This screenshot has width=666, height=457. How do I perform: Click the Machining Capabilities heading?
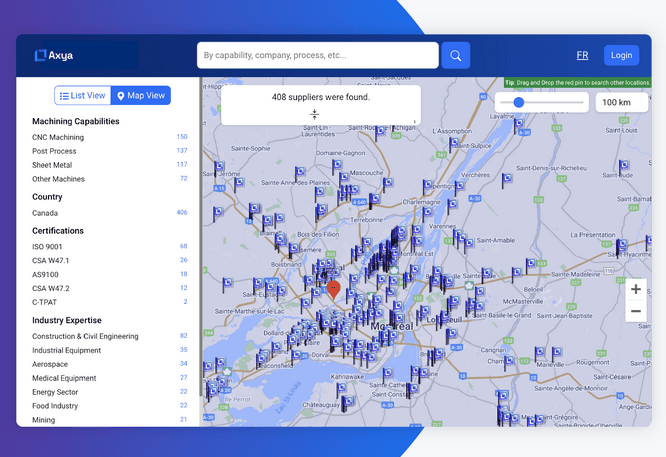(x=76, y=121)
